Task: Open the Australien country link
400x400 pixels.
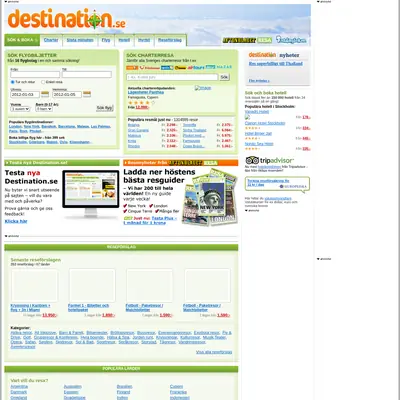Action: (72, 387)
